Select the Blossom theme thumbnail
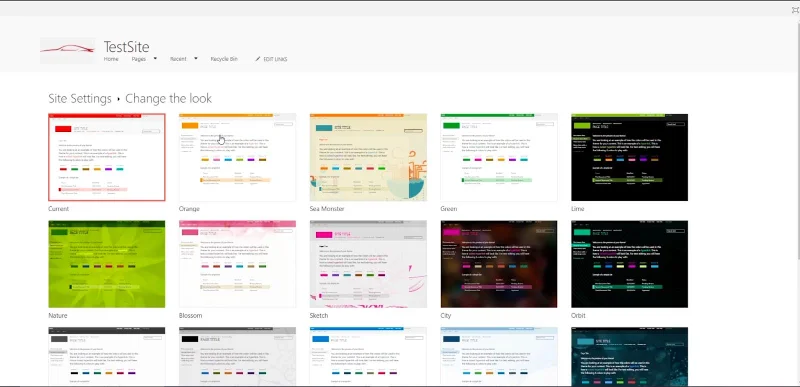 click(x=237, y=264)
